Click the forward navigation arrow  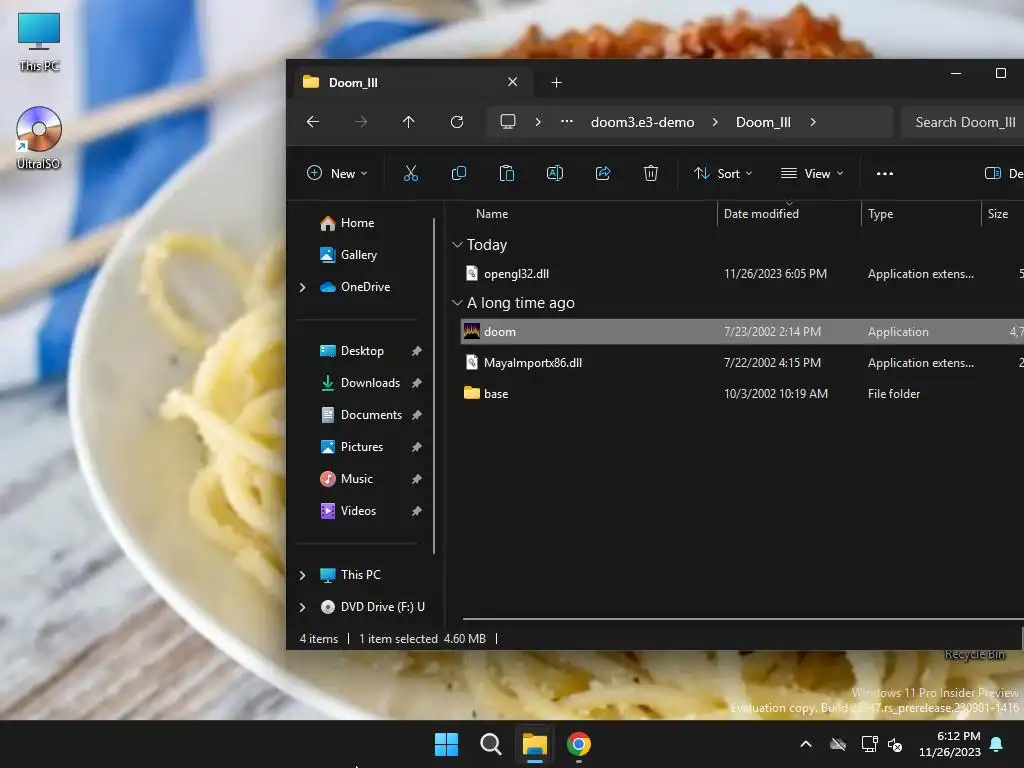coord(360,122)
